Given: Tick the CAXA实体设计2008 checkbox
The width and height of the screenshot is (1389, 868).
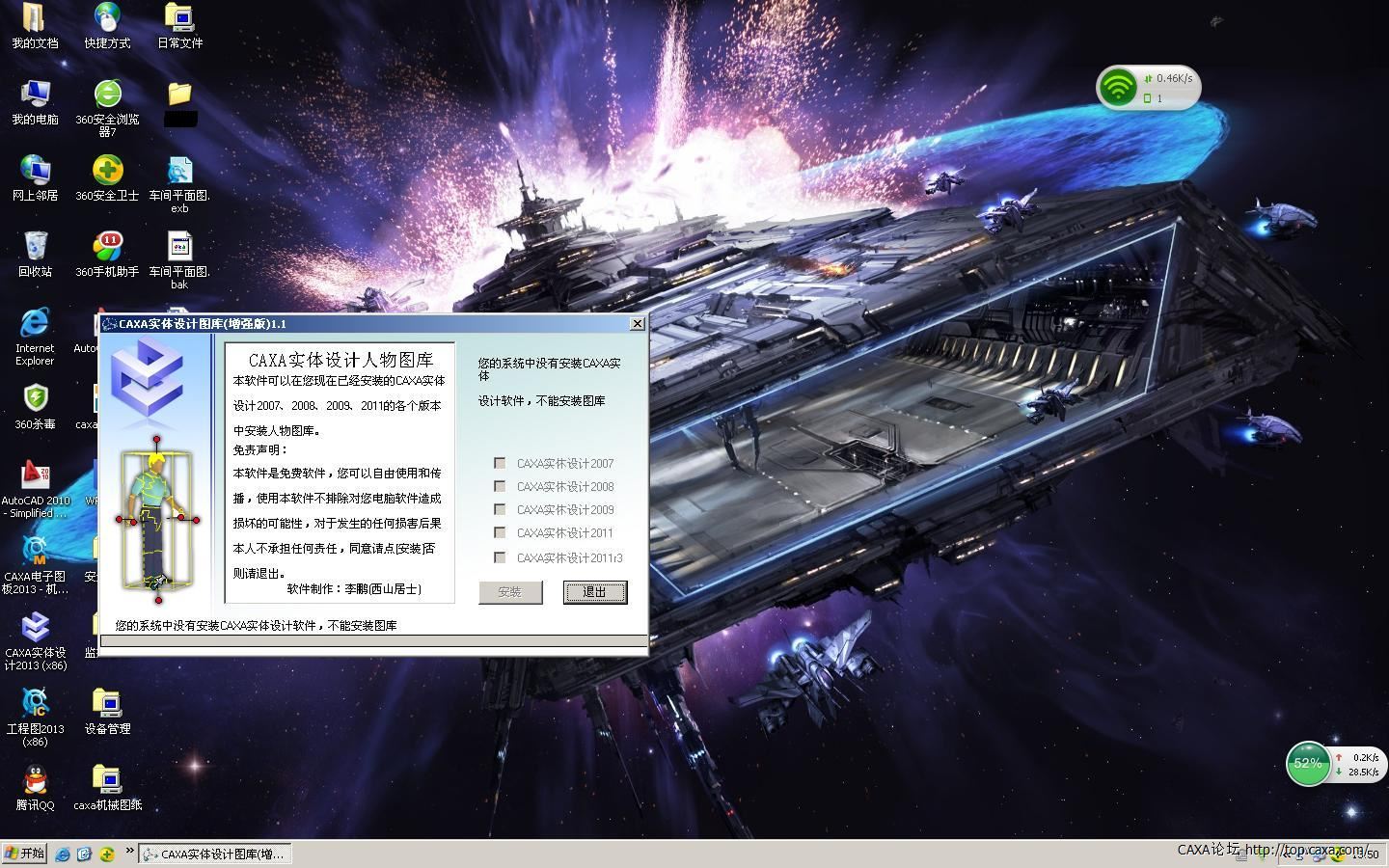Looking at the screenshot, I should tap(500, 486).
